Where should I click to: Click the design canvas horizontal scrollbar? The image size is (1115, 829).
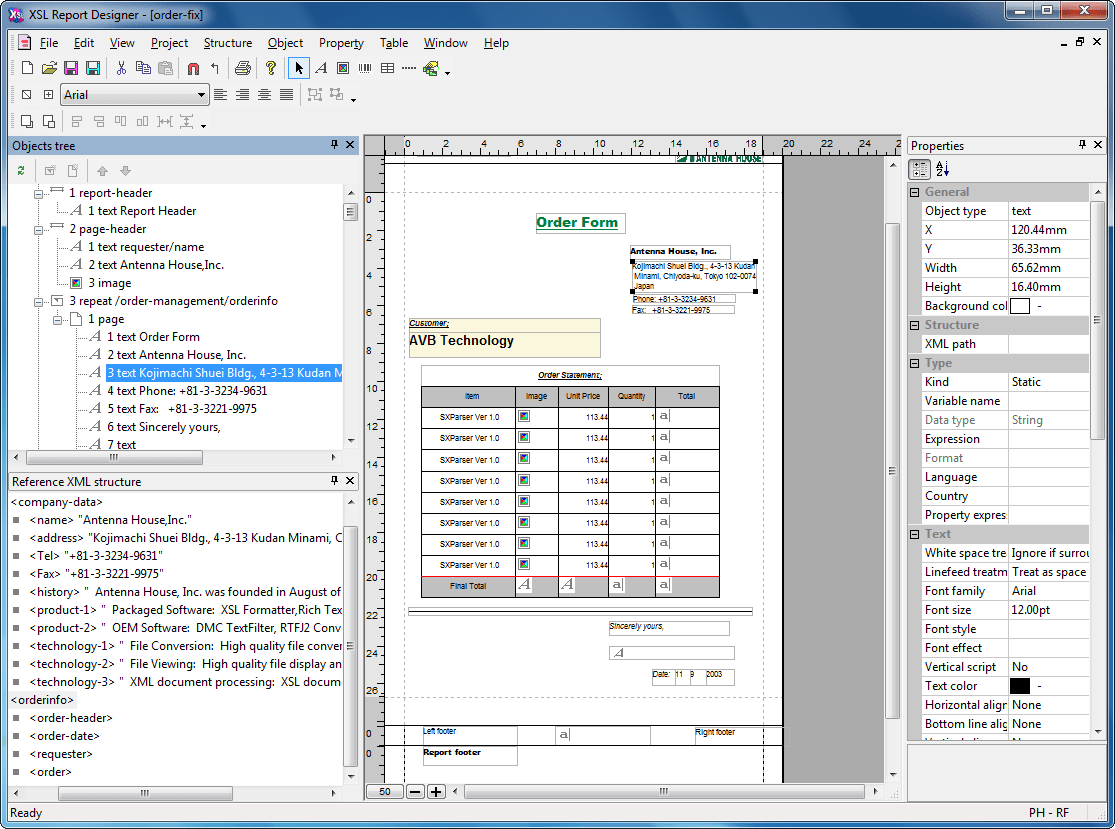pos(663,791)
